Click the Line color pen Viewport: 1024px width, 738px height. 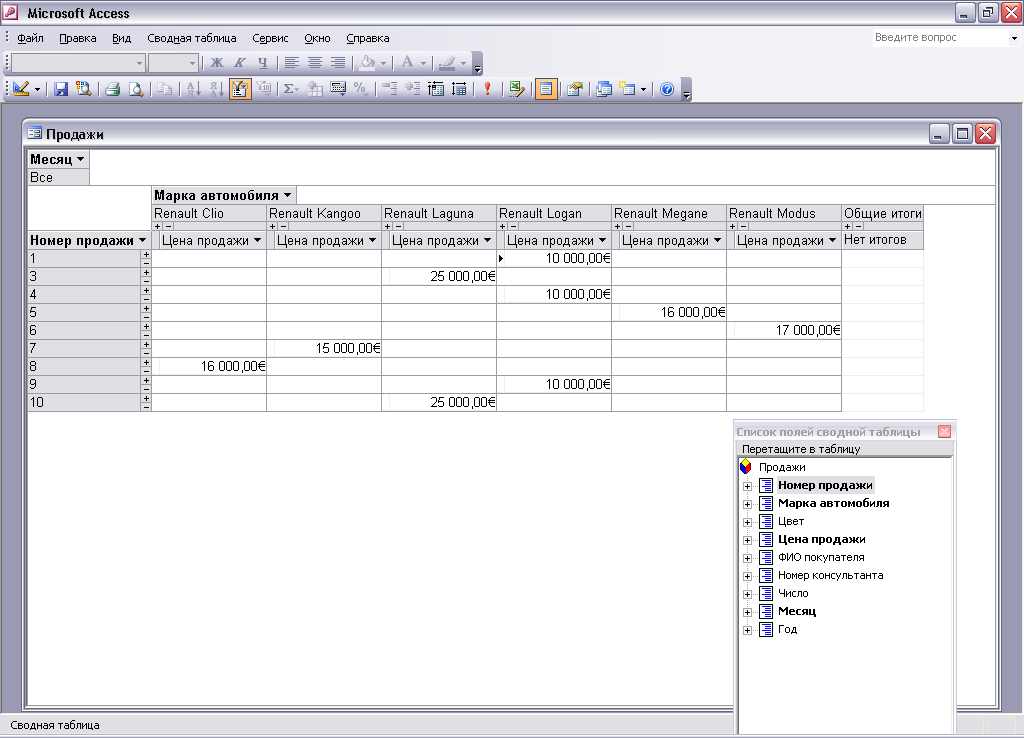(x=447, y=63)
